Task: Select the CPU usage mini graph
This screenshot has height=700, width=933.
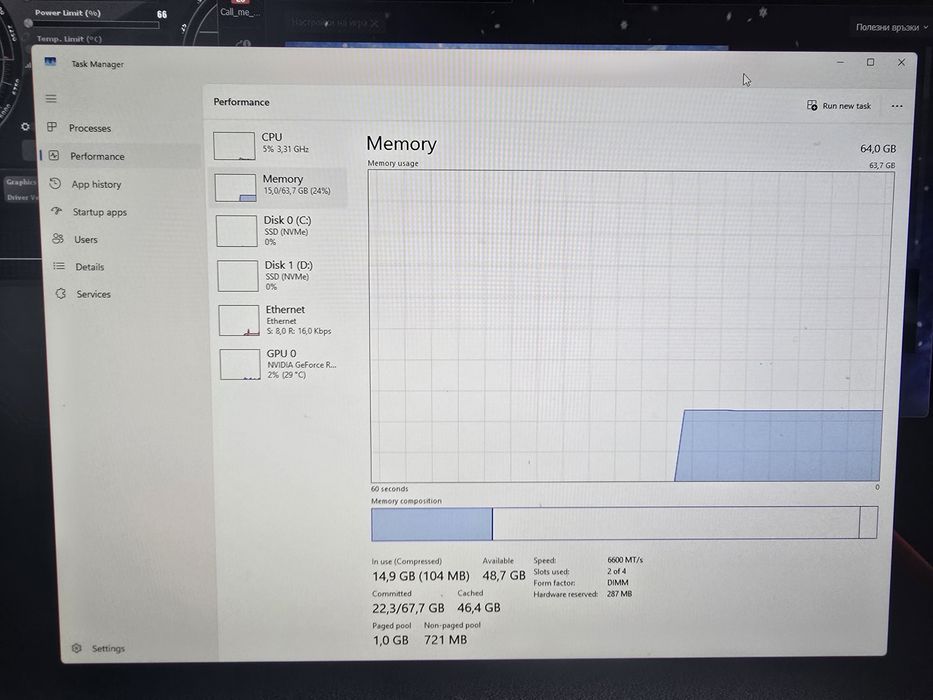Action: tap(234, 146)
